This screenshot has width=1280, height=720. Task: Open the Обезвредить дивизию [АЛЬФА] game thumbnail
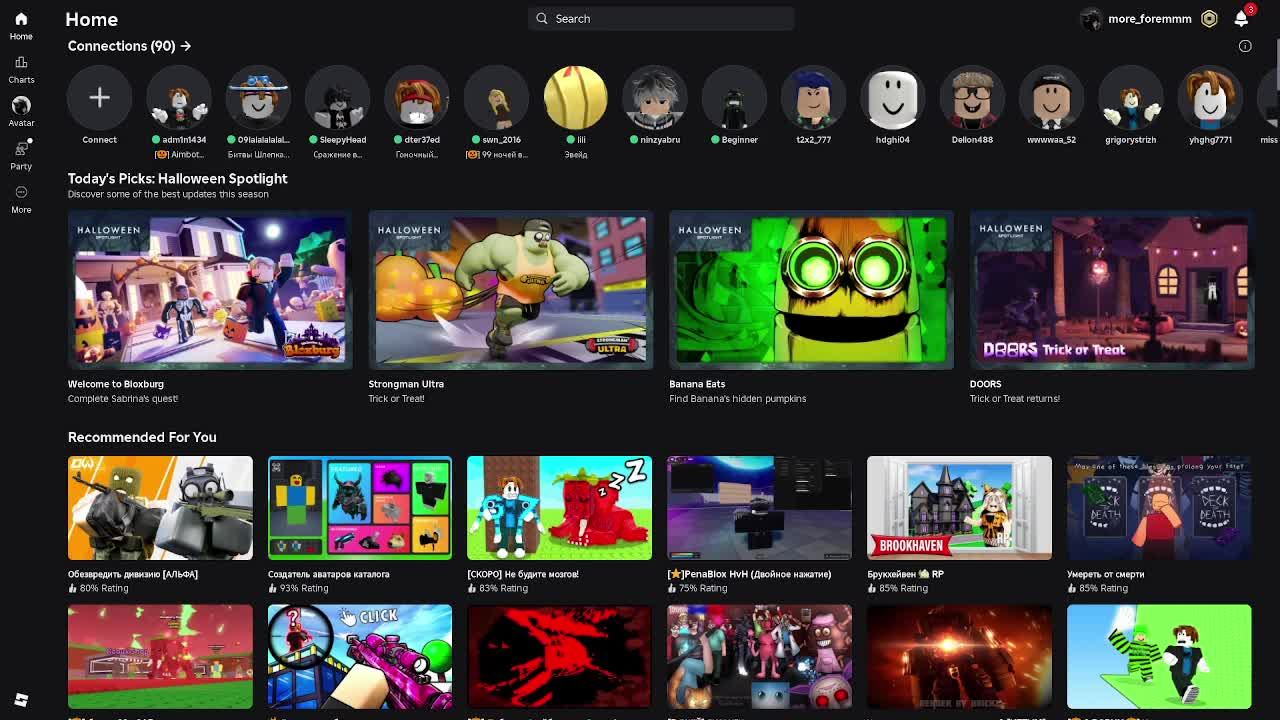pyautogui.click(x=160, y=508)
